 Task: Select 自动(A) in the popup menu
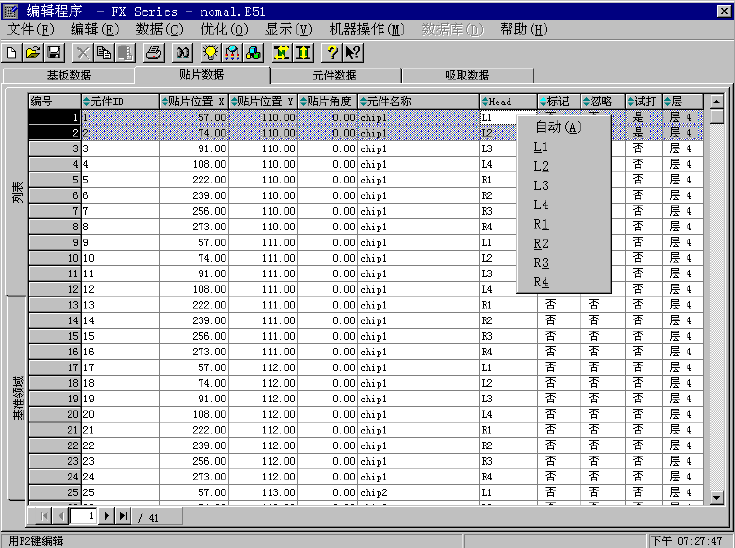click(557, 127)
